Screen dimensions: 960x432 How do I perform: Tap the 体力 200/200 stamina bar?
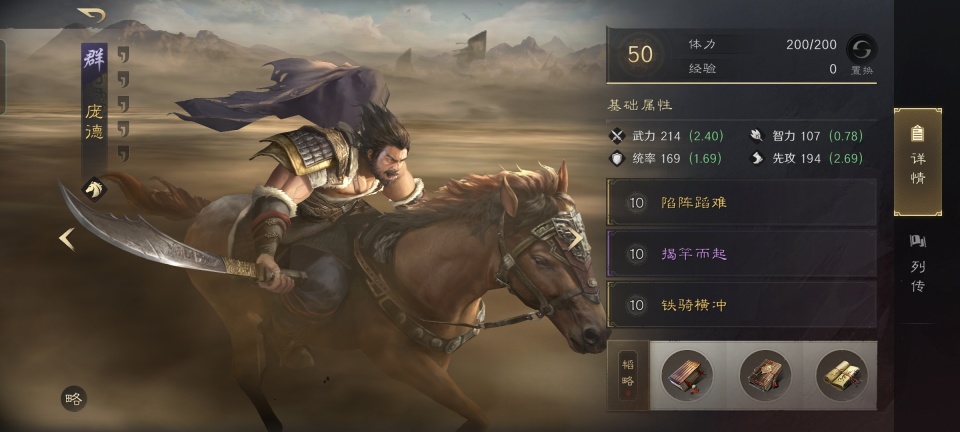tap(762, 45)
